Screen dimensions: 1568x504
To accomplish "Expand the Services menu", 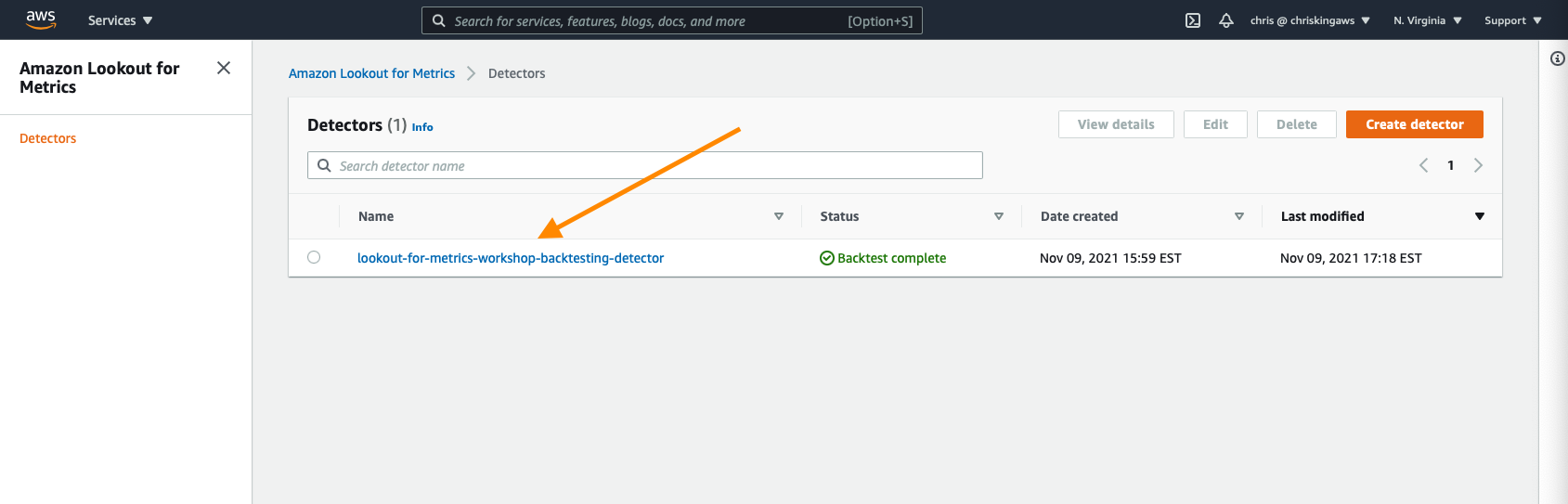I will point(121,20).
